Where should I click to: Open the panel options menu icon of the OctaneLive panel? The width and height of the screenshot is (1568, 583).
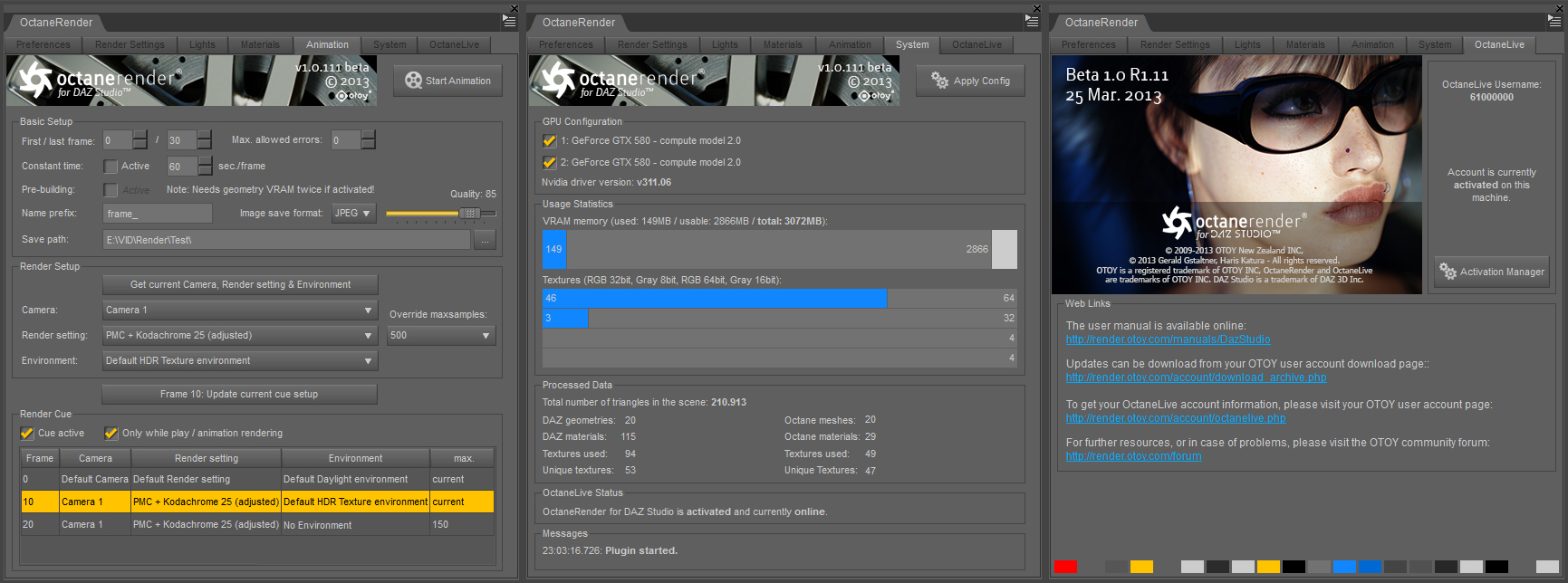click(1554, 21)
